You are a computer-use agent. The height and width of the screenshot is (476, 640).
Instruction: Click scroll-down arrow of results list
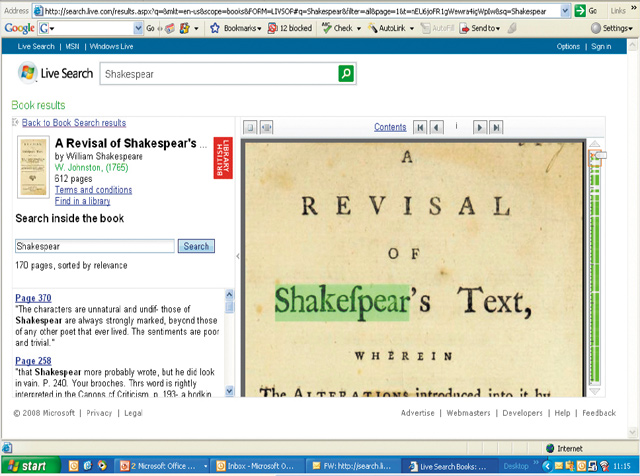(229, 391)
